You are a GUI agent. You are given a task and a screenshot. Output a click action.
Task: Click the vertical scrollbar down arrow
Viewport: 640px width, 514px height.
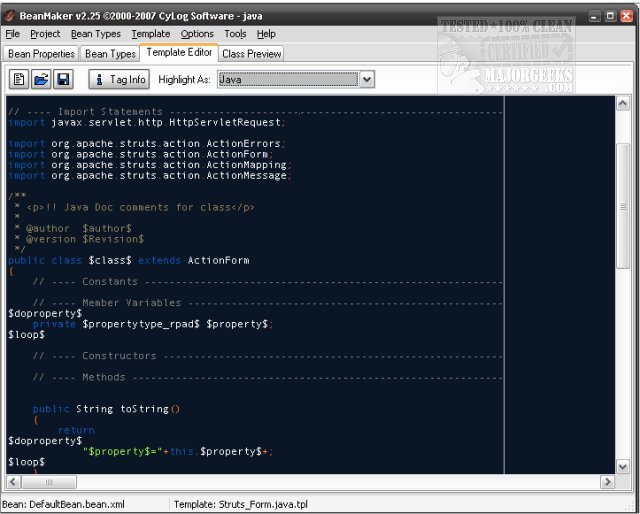click(x=622, y=465)
